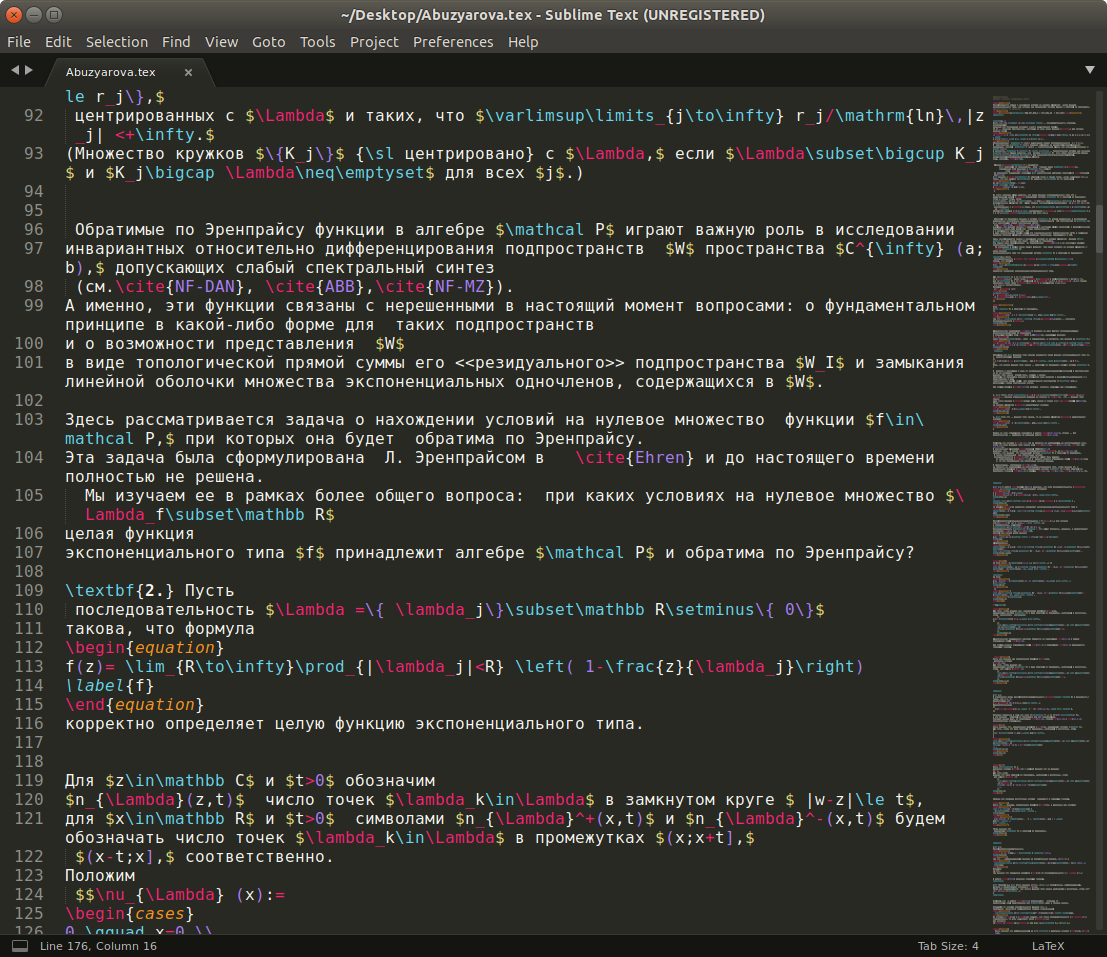Go to next tab with right arrow

(x=29, y=70)
